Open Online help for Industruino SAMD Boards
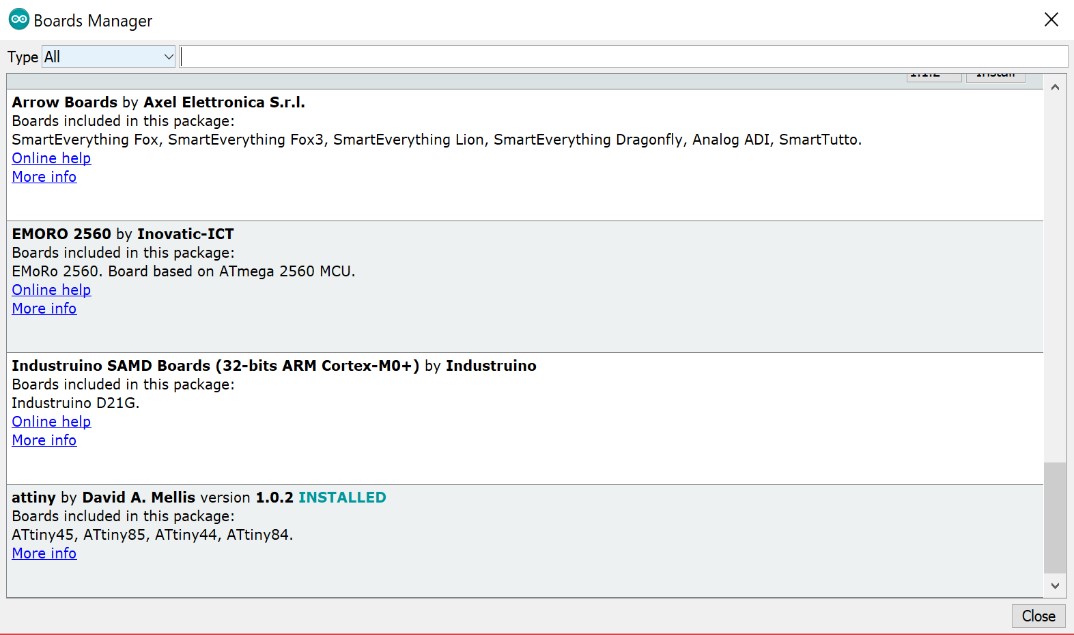Screen dimensions: 1074x635 pos(51,421)
